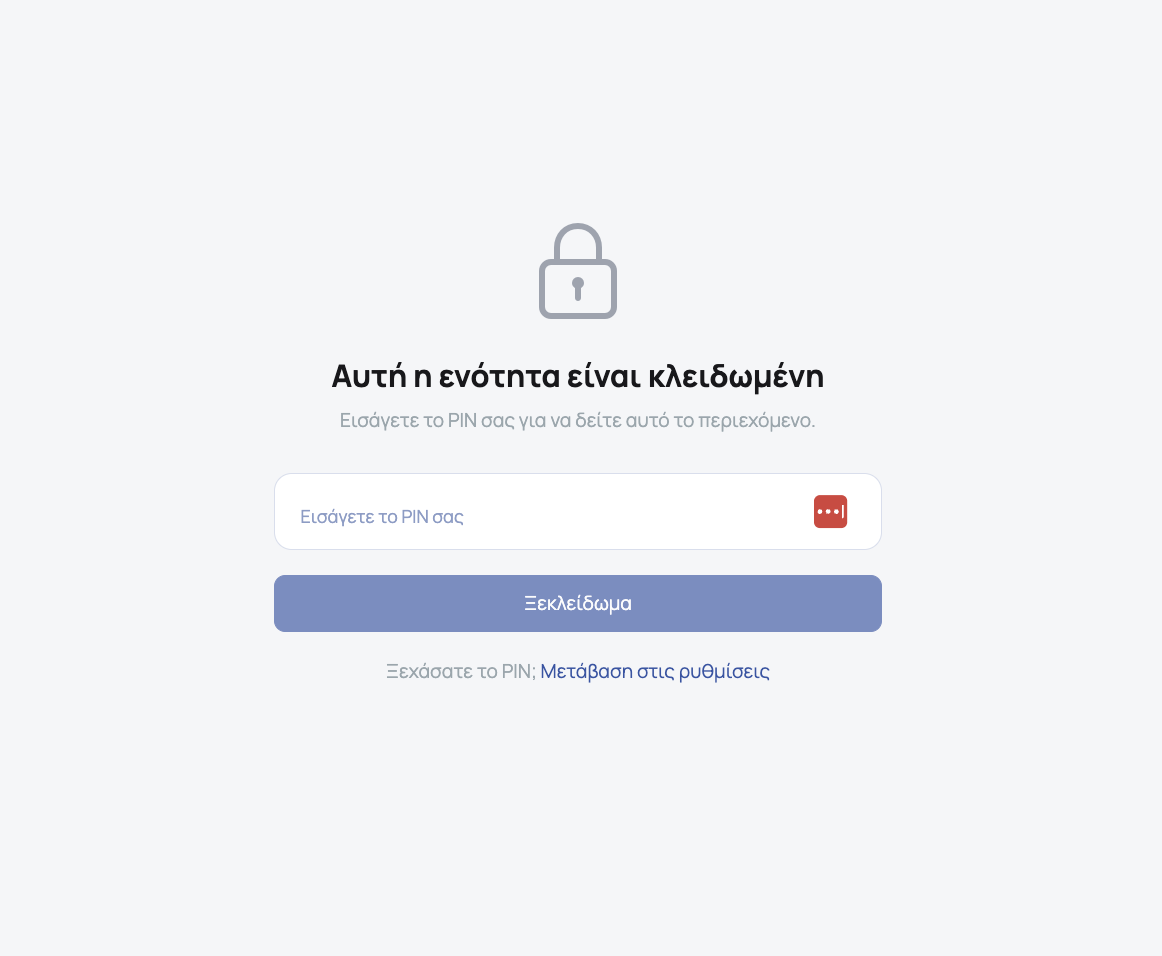Image resolution: width=1162 pixels, height=956 pixels.
Task: Activate the wide 'Ξεκλείδωμα' unlock bar
Action: coord(578,603)
